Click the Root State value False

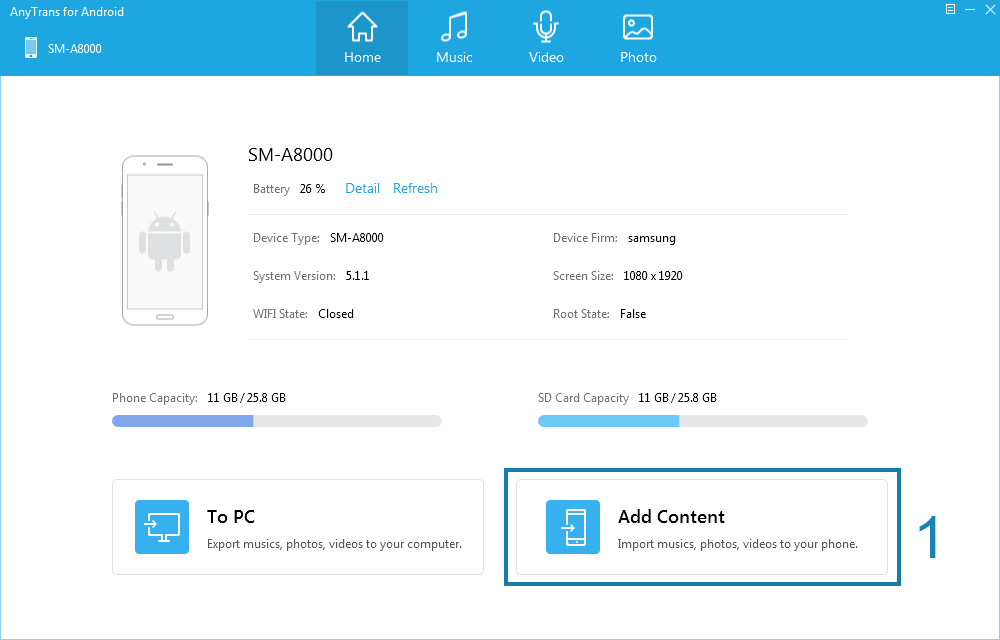point(633,314)
